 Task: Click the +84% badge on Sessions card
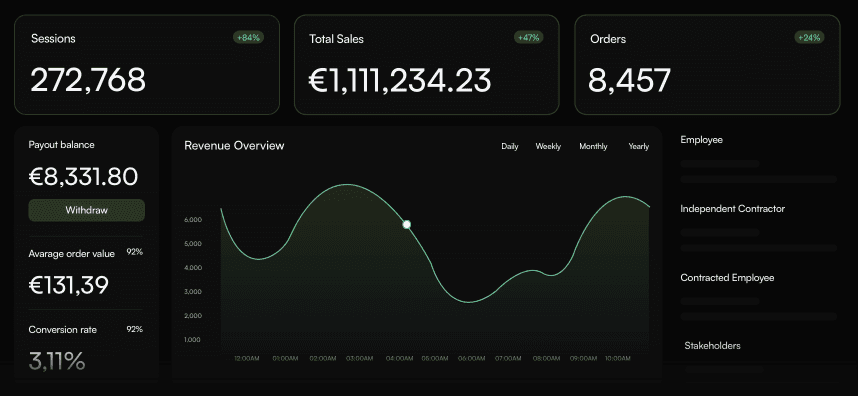(x=248, y=38)
